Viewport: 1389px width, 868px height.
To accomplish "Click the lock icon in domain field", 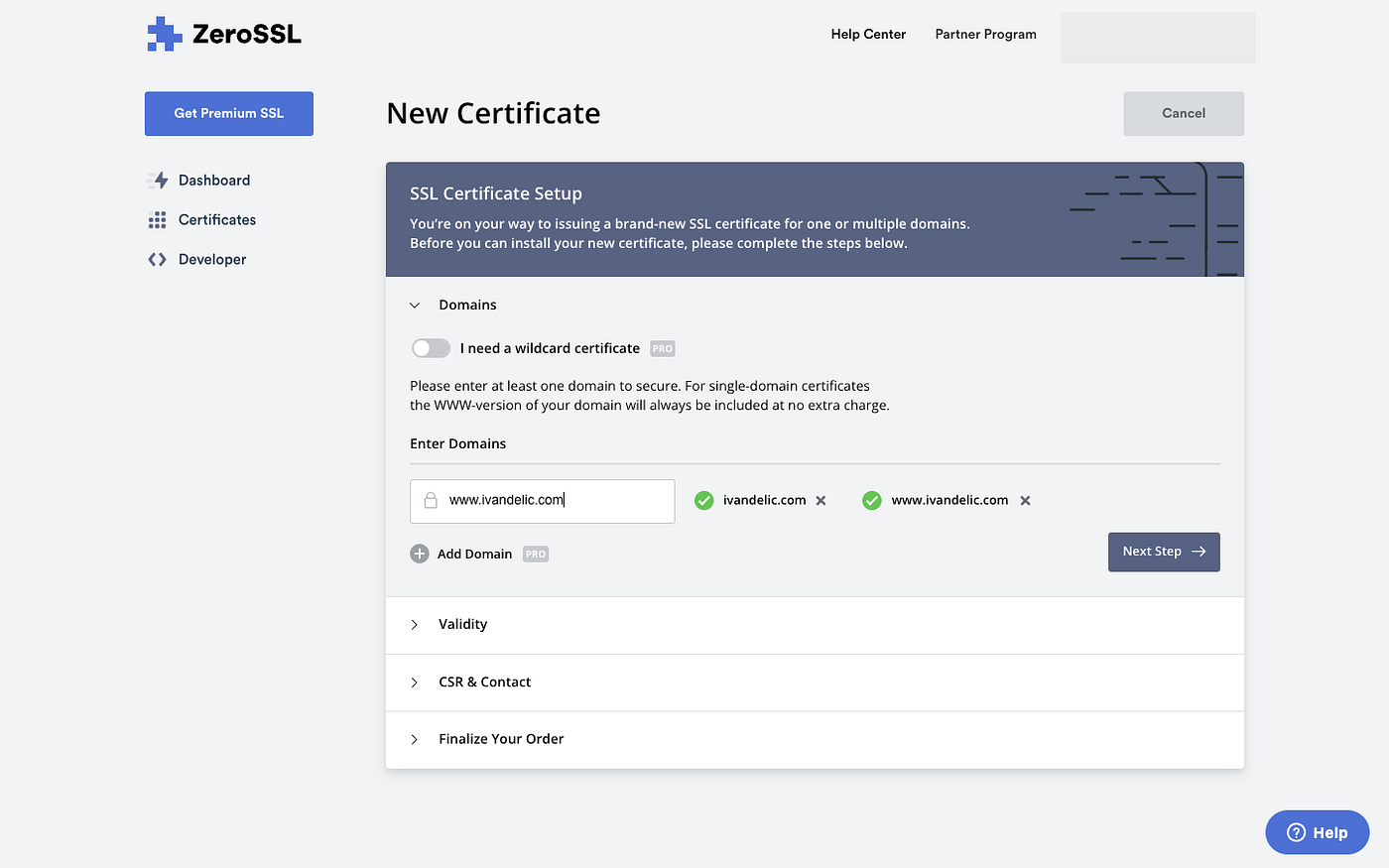I will click(x=431, y=501).
